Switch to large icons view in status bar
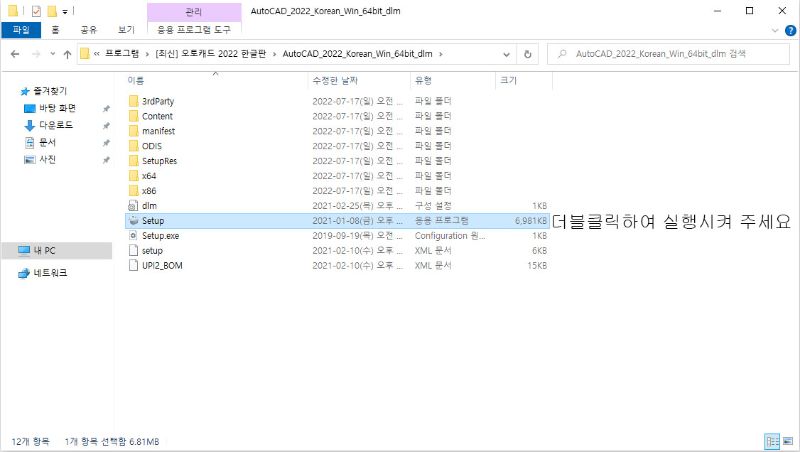The width and height of the screenshot is (800, 452). point(786,441)
